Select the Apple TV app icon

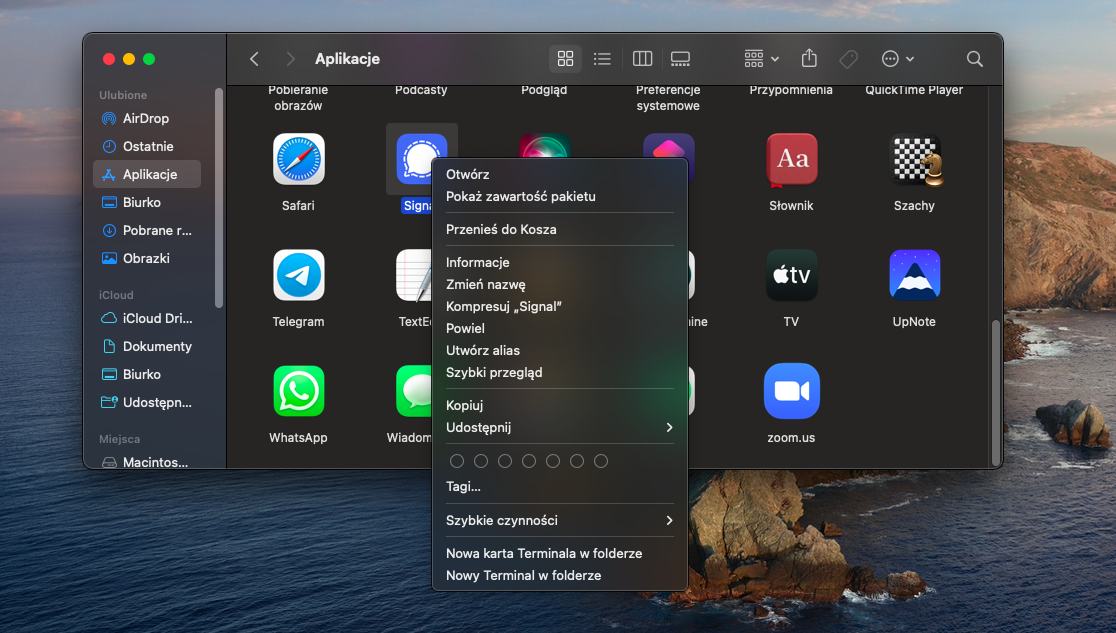point(791,276)
